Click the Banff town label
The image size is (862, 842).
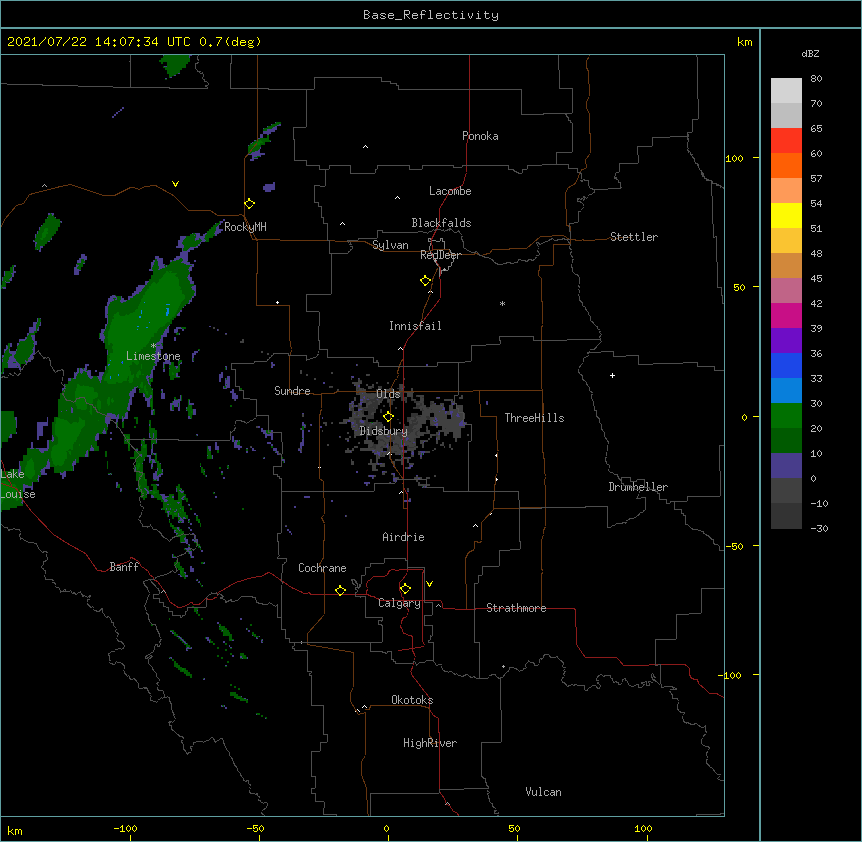[124, 567]
